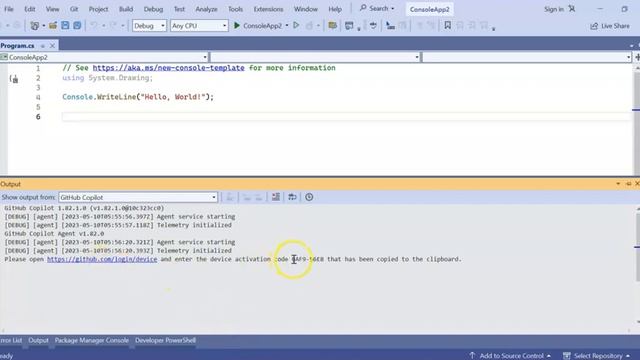
Task: Click the Save toolbar icon
Action: [x=65, y=26]
